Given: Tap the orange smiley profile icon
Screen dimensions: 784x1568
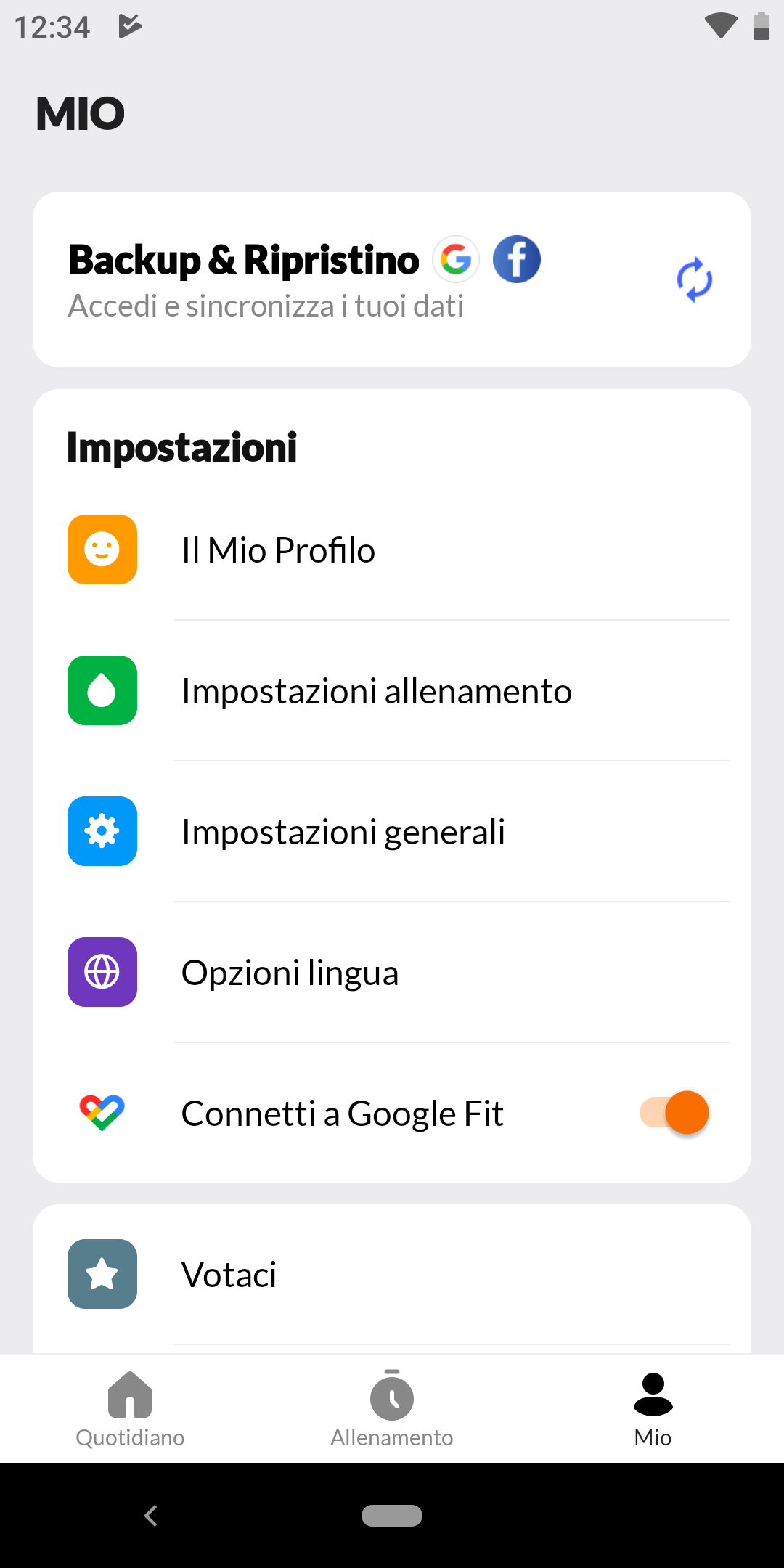Looking at the screenshot, I should (102, 550).
